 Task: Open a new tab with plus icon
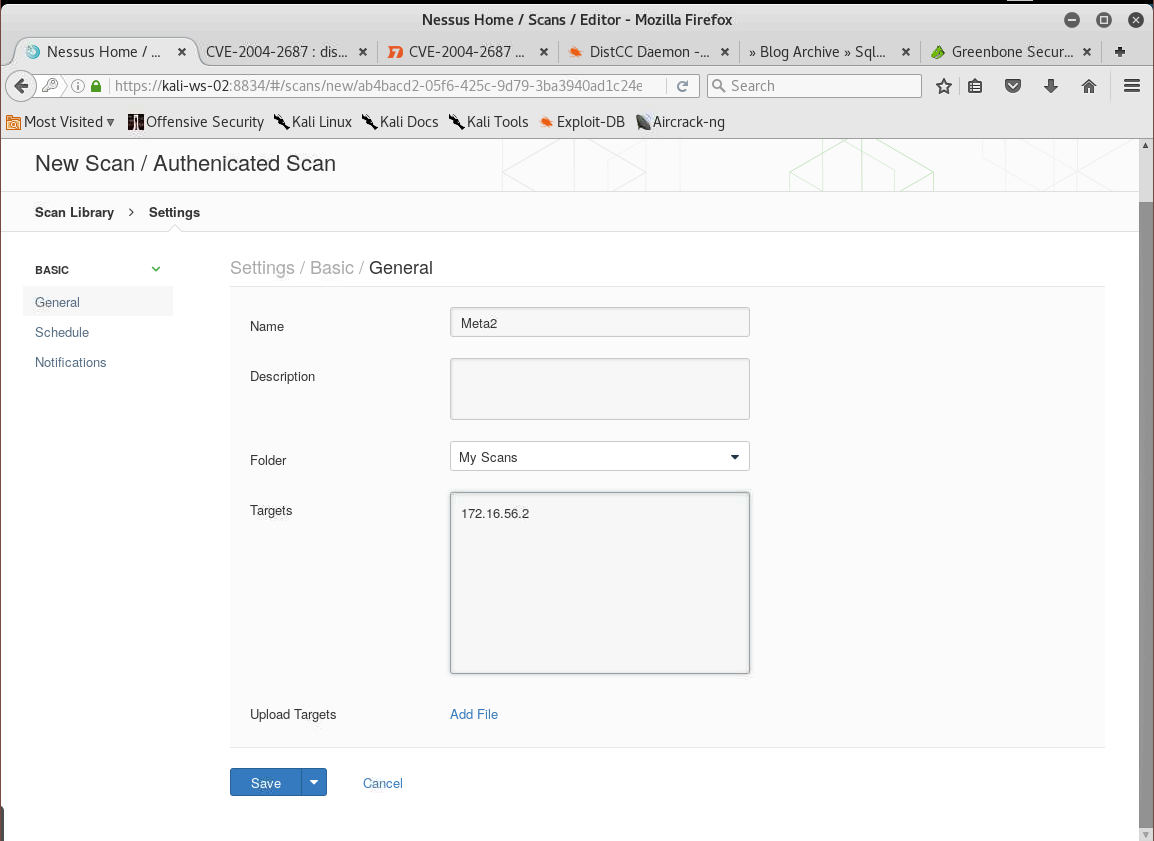pyautogui.click(x=1120, y=52)
